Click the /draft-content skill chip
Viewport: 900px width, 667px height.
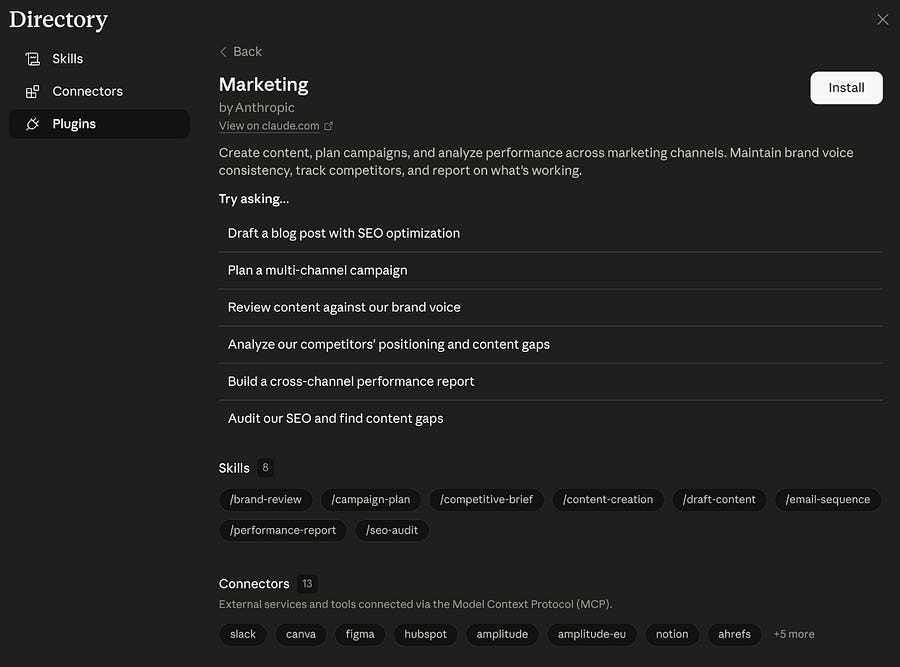click(719, 499)
